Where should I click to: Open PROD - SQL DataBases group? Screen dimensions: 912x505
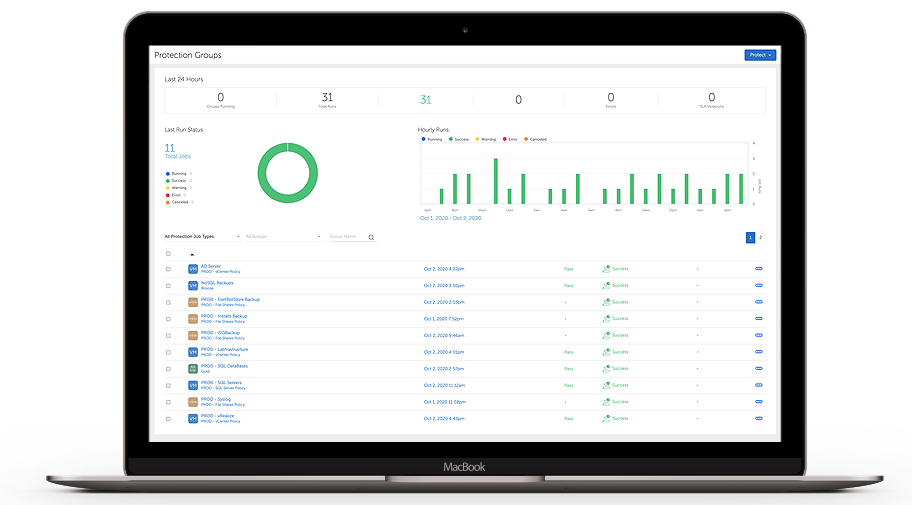225,366
